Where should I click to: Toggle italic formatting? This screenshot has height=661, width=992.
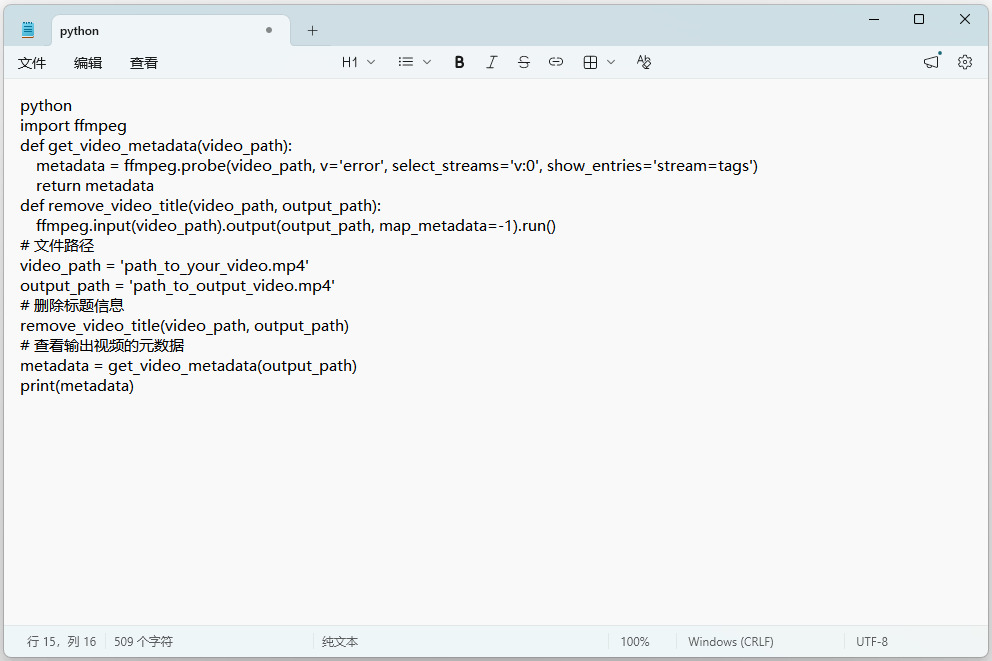click(492, 62)
